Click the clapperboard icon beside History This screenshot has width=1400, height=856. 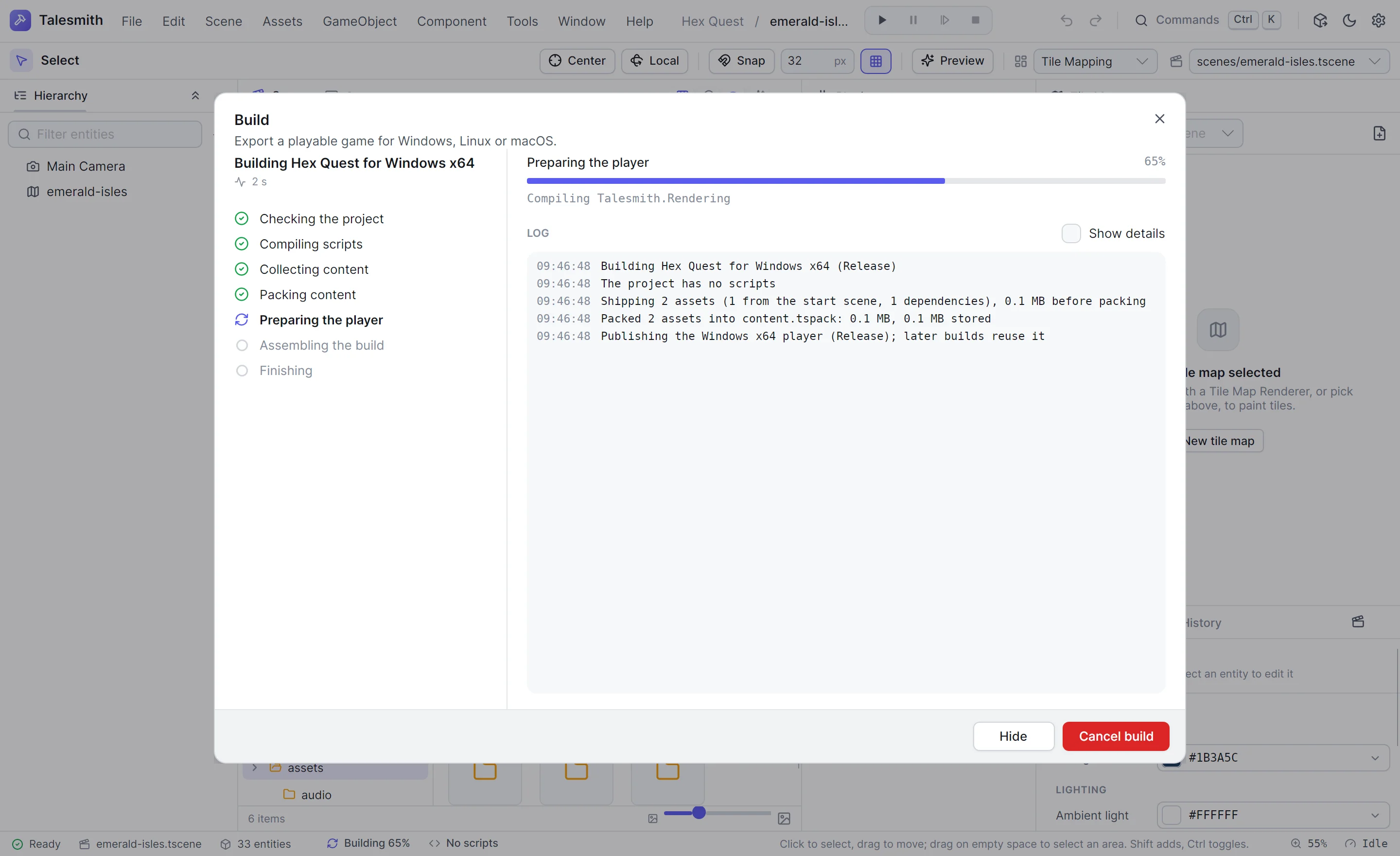click(x=1358, y=622)
